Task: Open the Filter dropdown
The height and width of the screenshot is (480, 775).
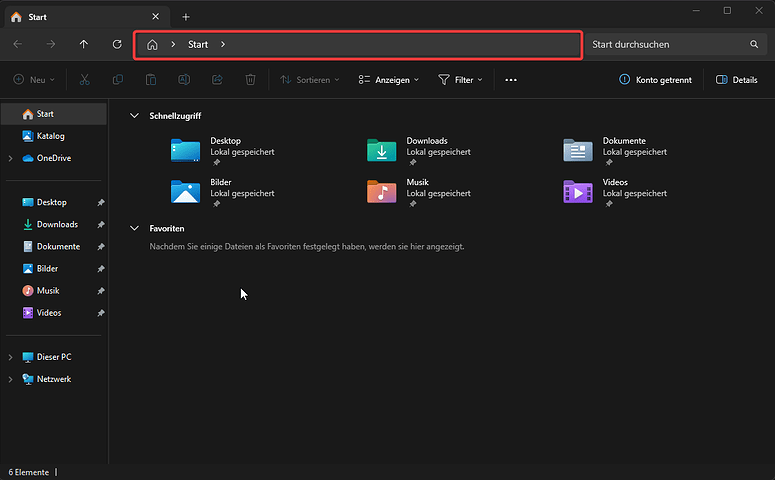Action: pyautogui.click(x=460, y=80)
